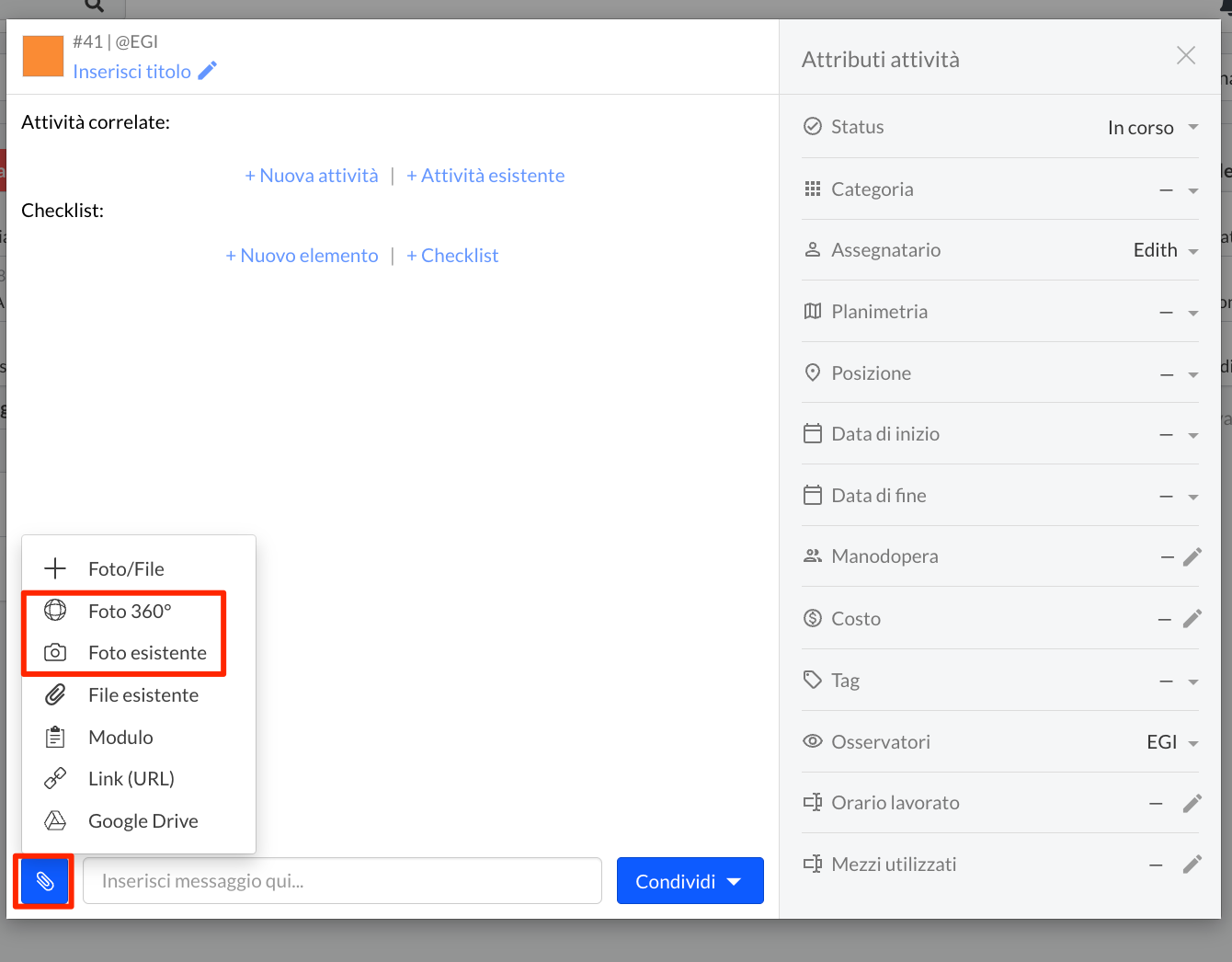Click the Categoria grid icon
The width and height of the screenshot is (1232, 962).
(x=813, y=189)
